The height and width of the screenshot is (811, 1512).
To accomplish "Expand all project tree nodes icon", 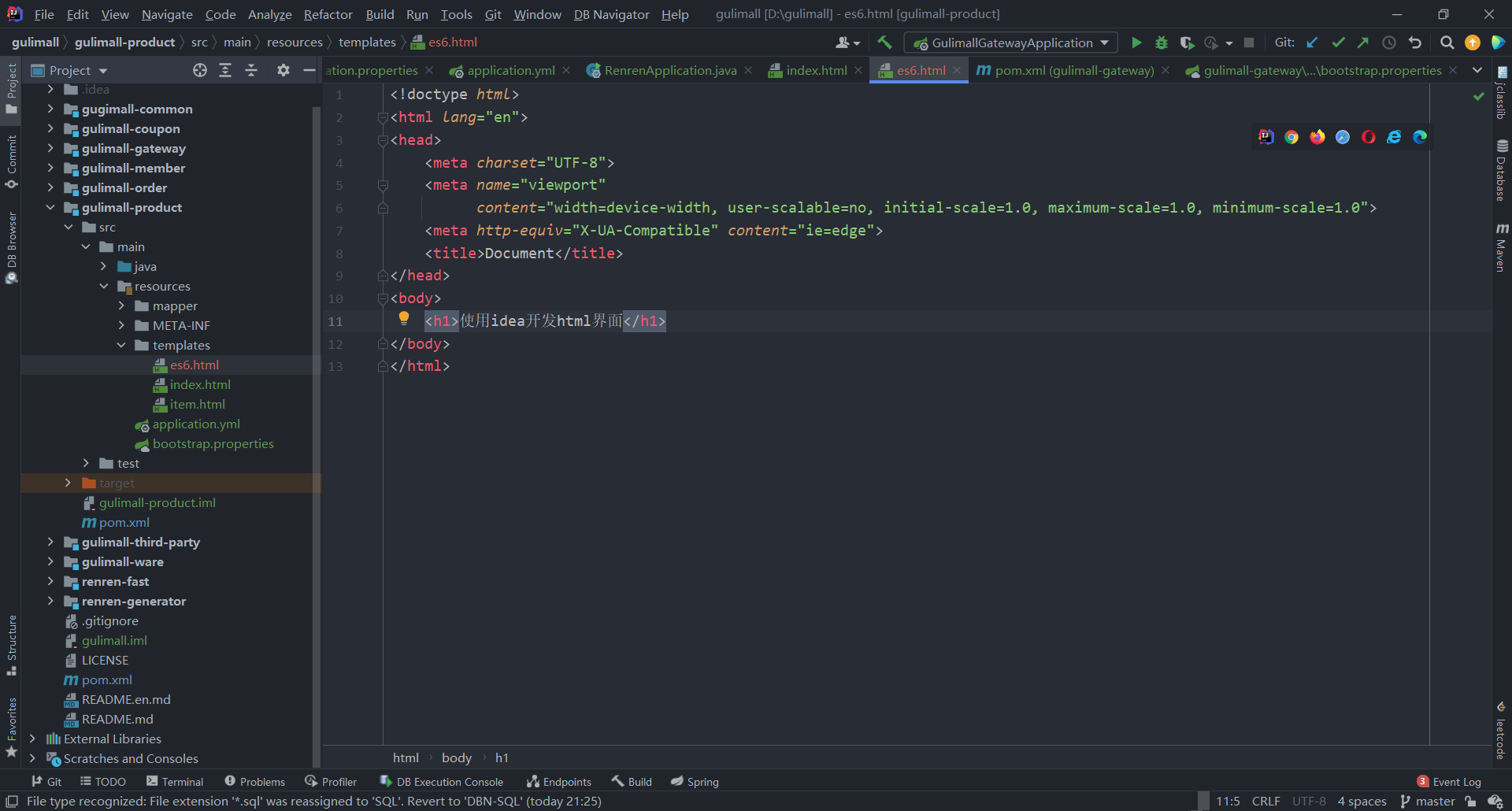I will (x=225, y=70).
